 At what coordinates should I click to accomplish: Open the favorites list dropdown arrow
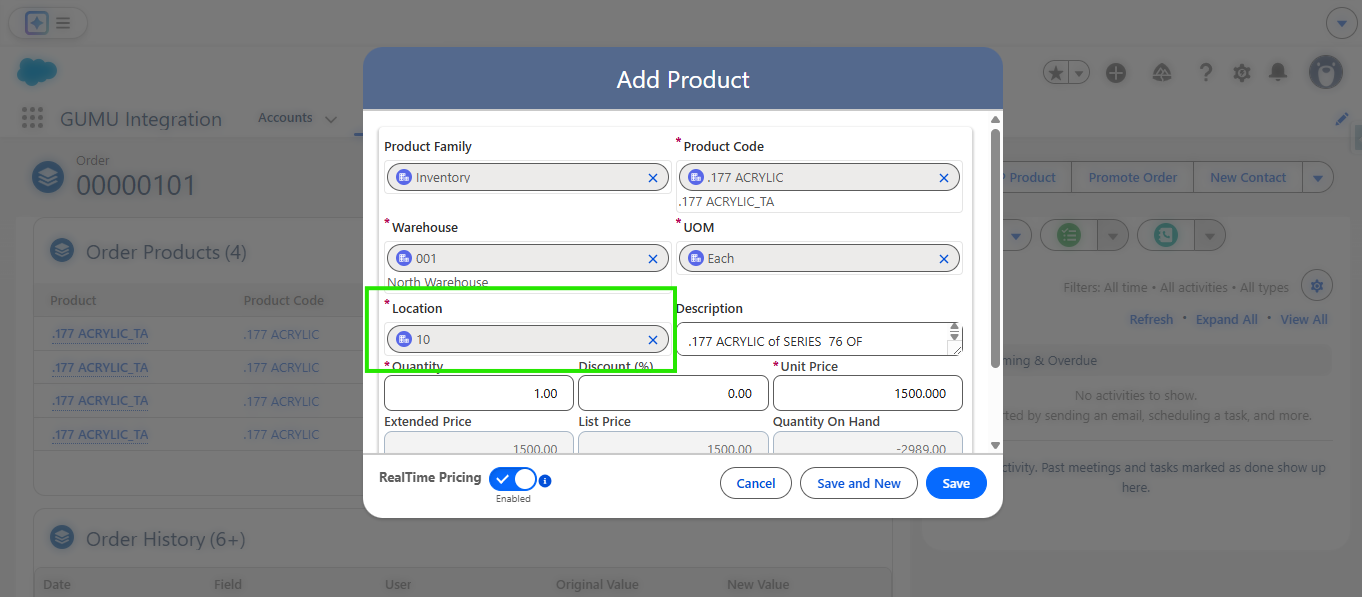[1079, 72]
